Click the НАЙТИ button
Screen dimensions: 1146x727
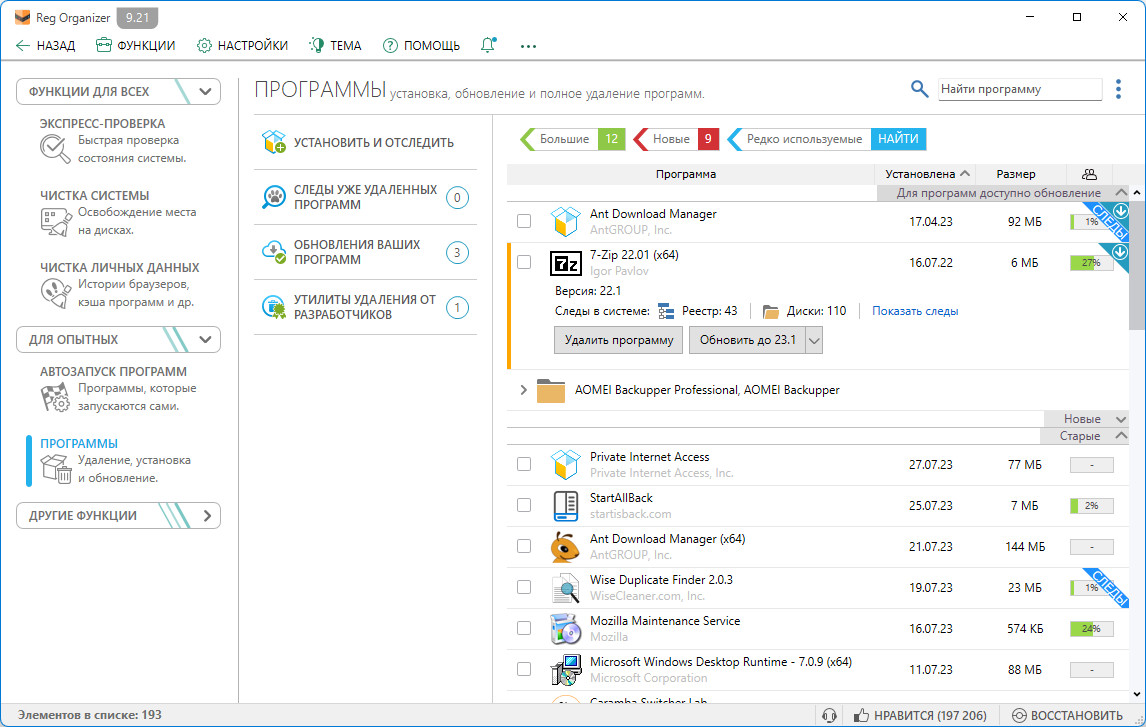click(898, 139)
